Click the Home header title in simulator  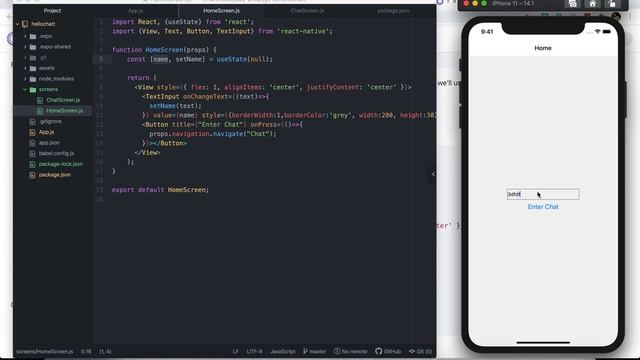[543, 48]
